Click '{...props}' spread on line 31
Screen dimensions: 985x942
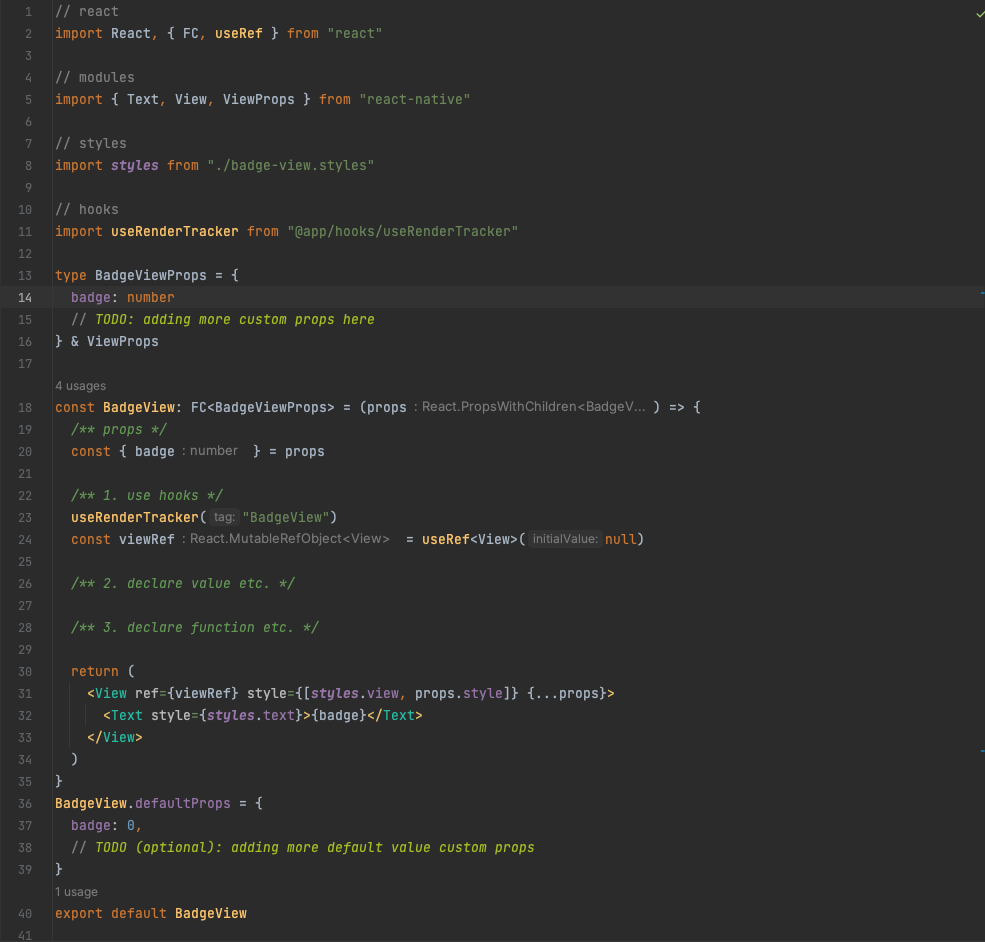coord(567,693)
